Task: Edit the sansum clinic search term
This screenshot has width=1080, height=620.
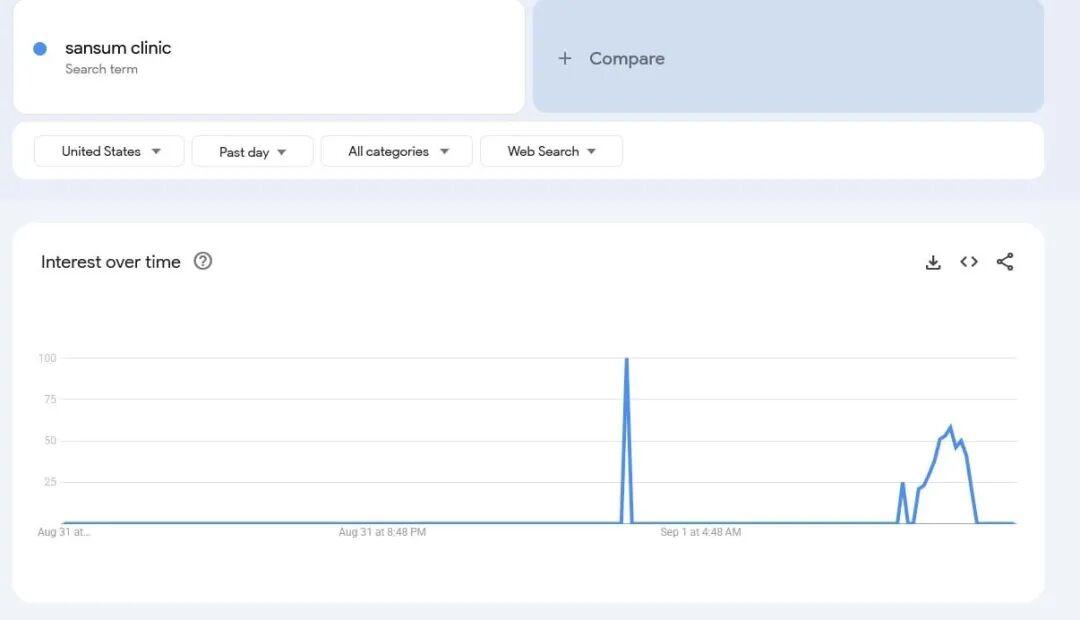Action: pyautogui.click(x=118, y=48)
